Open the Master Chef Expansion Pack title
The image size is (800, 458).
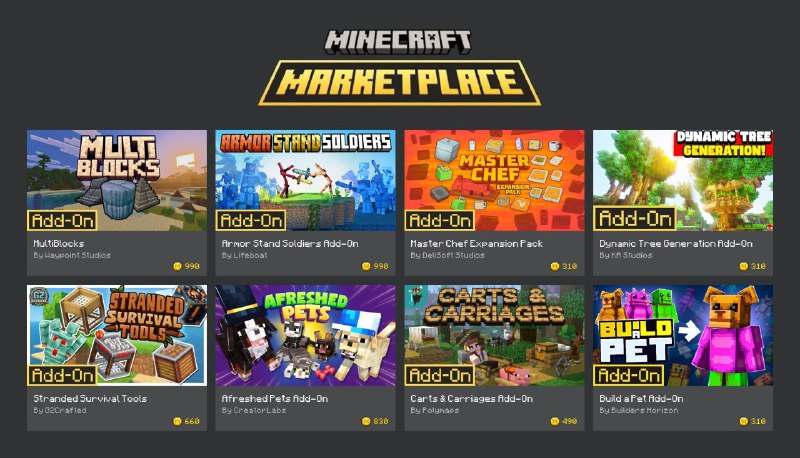pyautogui.click(x=477, y=244)
